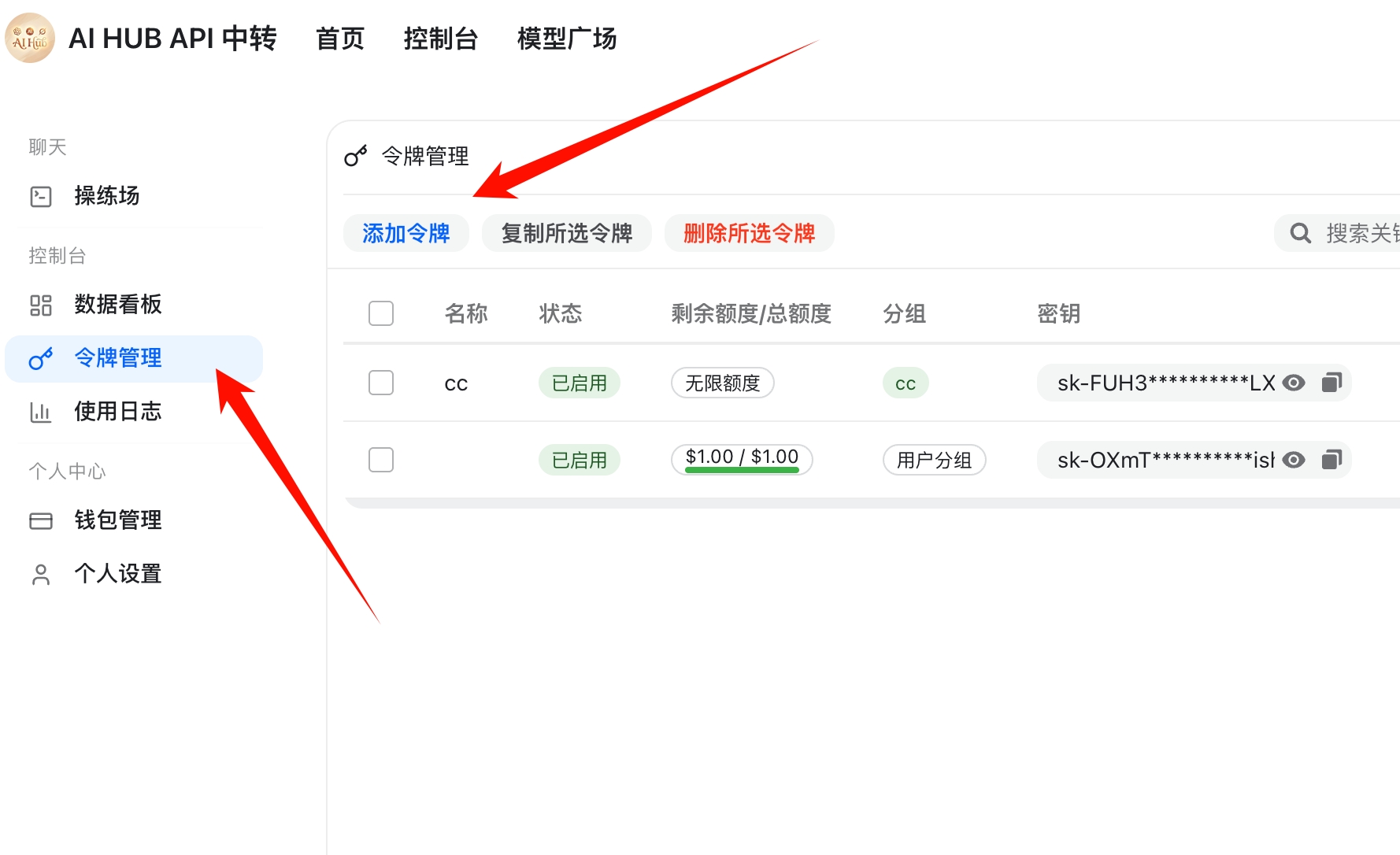The image size is (1400, 855).
Task: Go to 钱包管理 wallet page
Action: pos(117,520)
